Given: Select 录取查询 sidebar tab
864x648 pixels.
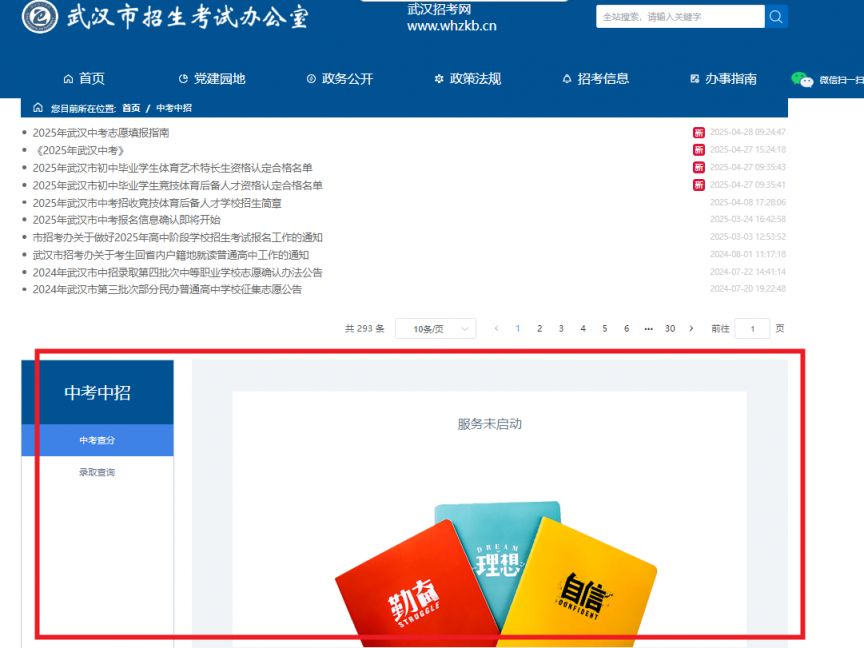Looking at the screenshot, I should click(97, 472).
